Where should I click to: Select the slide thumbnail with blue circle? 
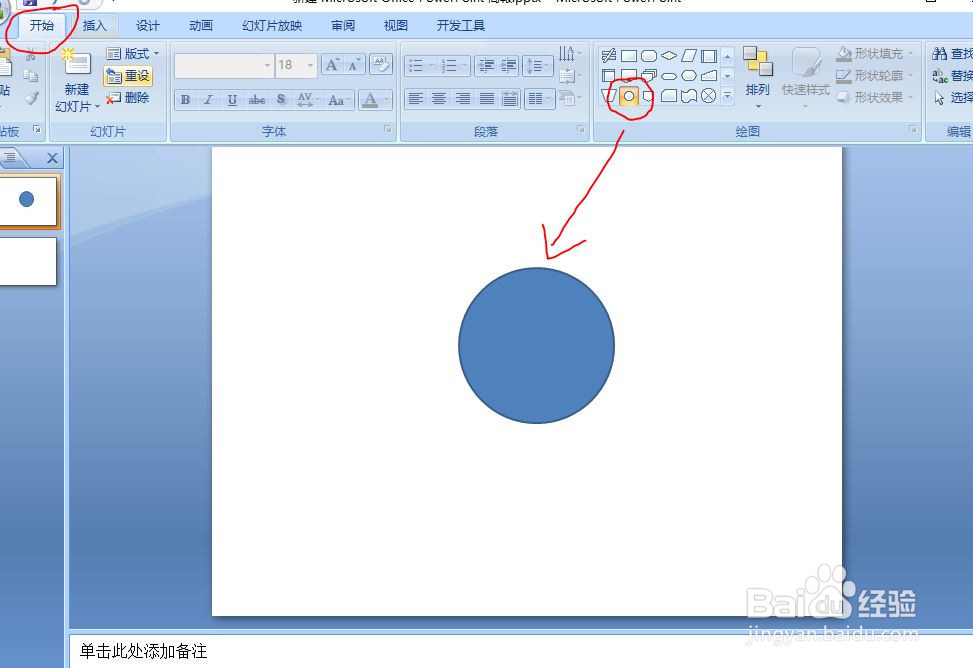[27, 201]
